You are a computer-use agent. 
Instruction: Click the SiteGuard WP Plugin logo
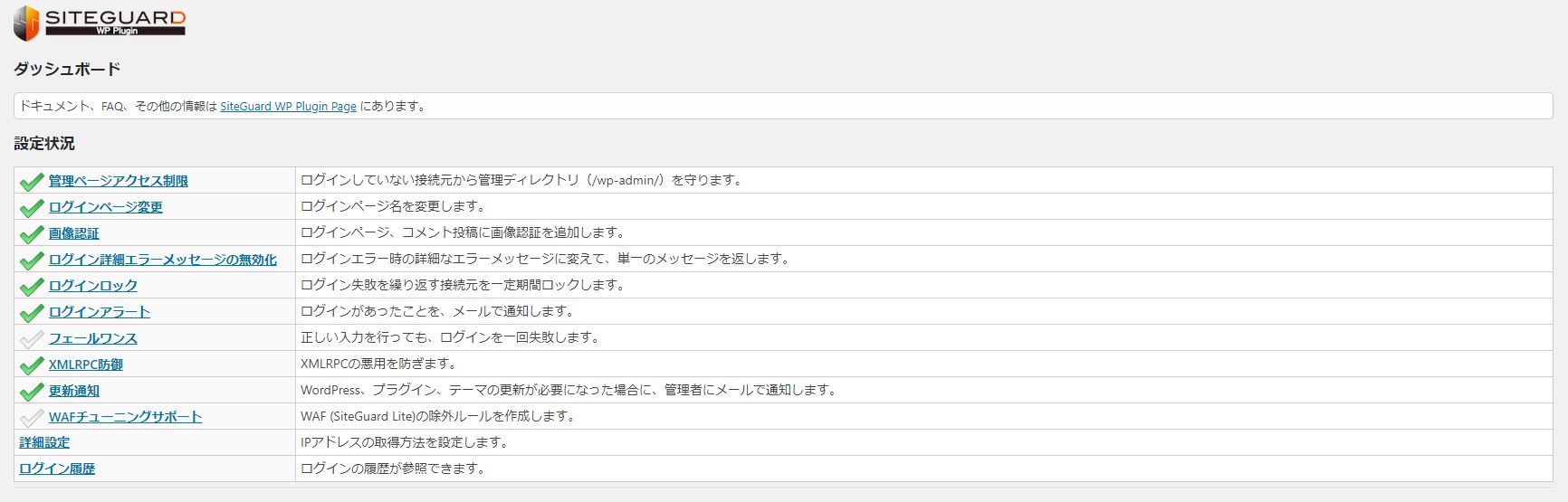pyautogui.click(x=100, y=23)
